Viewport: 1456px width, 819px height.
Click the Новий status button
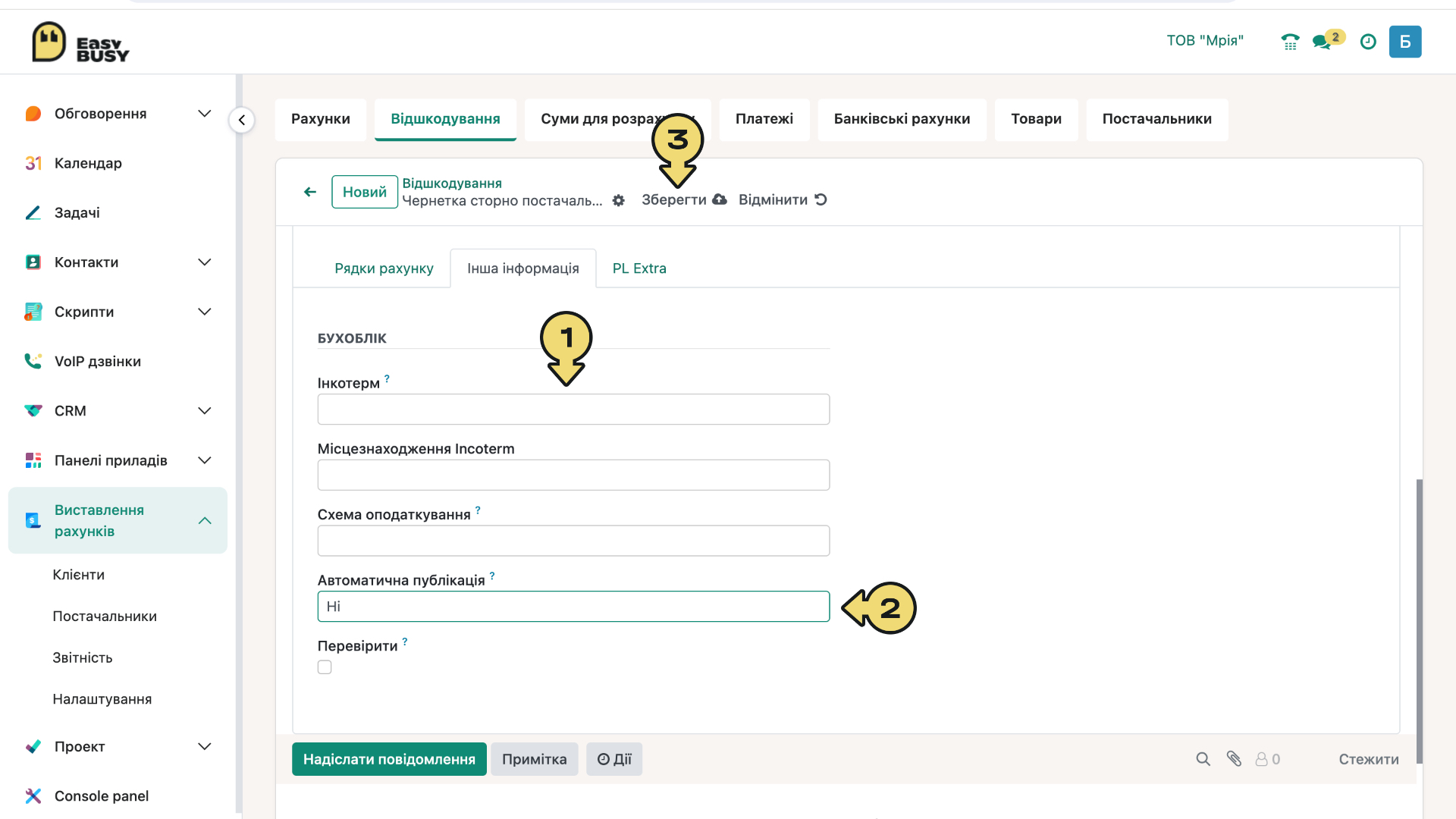[x=365, y=192]
